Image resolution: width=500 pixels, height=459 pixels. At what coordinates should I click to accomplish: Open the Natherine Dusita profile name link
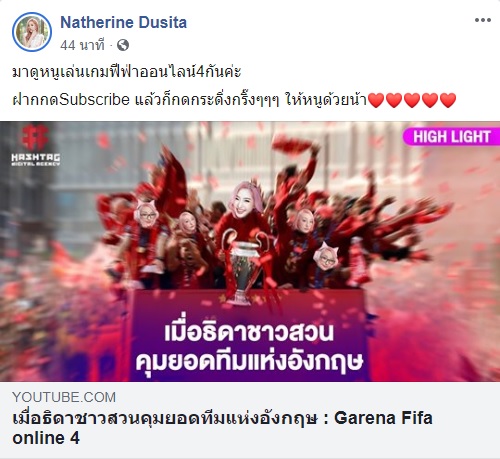(123, 23)
